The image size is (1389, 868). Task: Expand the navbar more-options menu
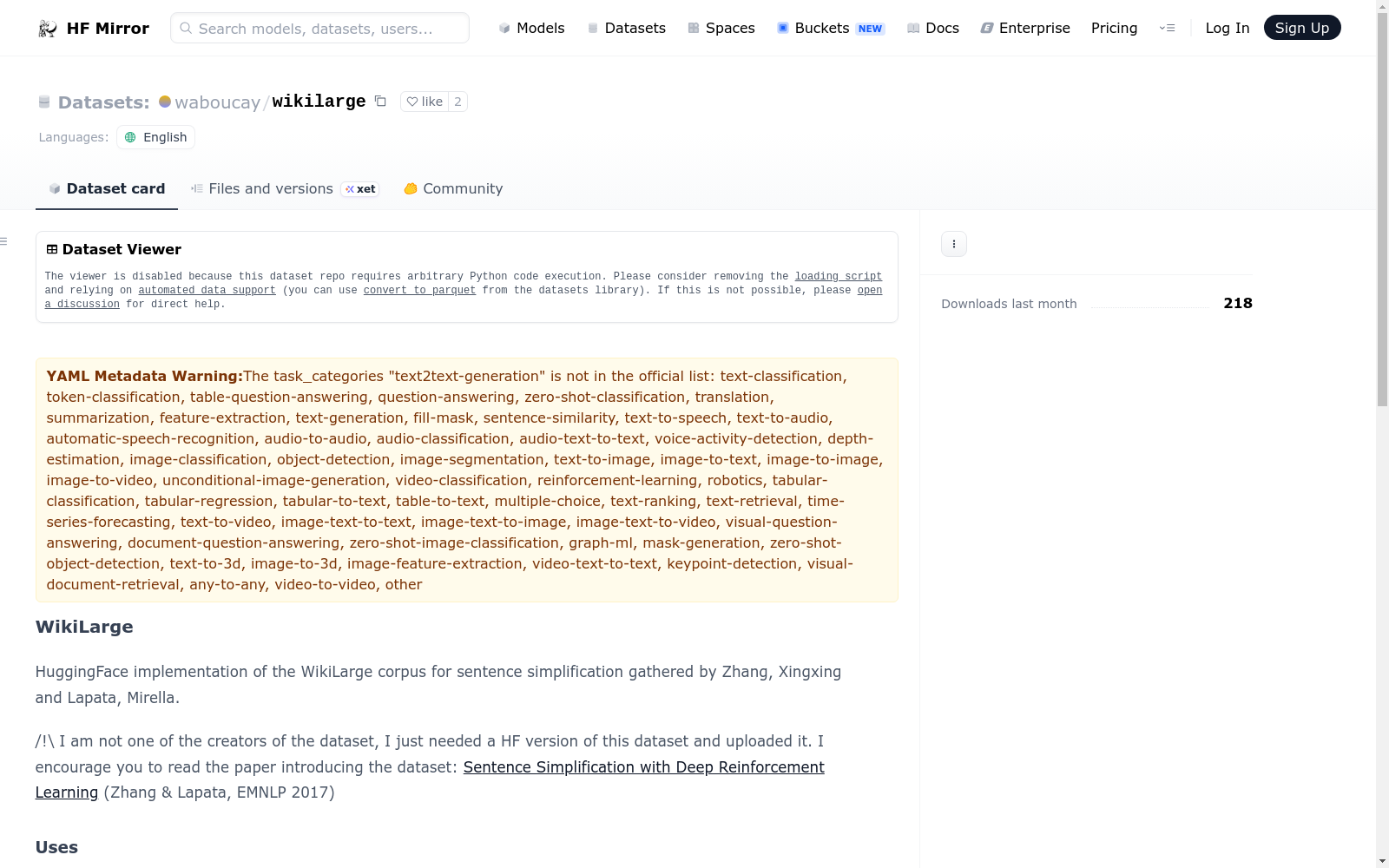point(1167,29)
